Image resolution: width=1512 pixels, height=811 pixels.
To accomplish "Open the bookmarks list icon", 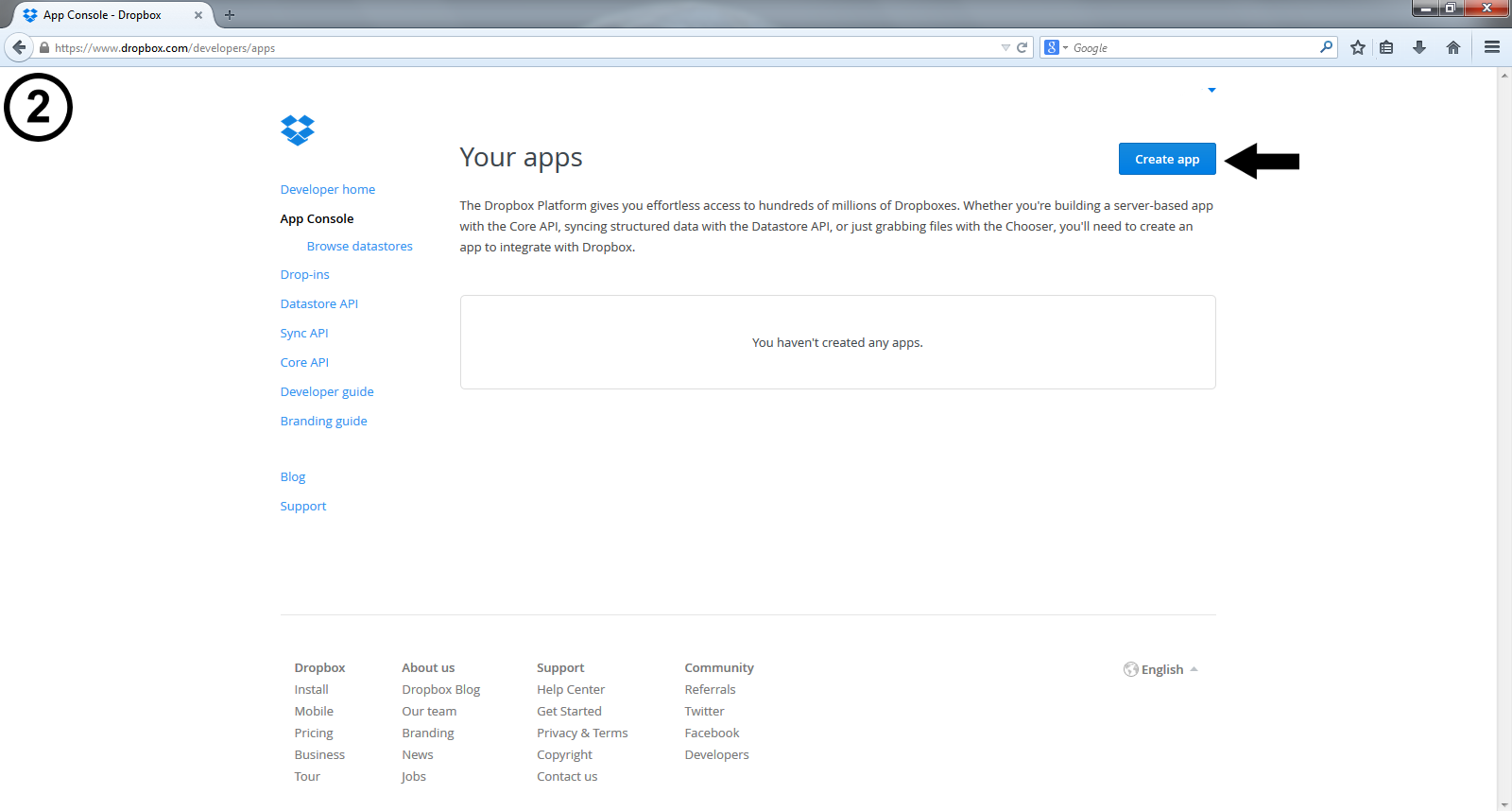I will (1386, 47).
